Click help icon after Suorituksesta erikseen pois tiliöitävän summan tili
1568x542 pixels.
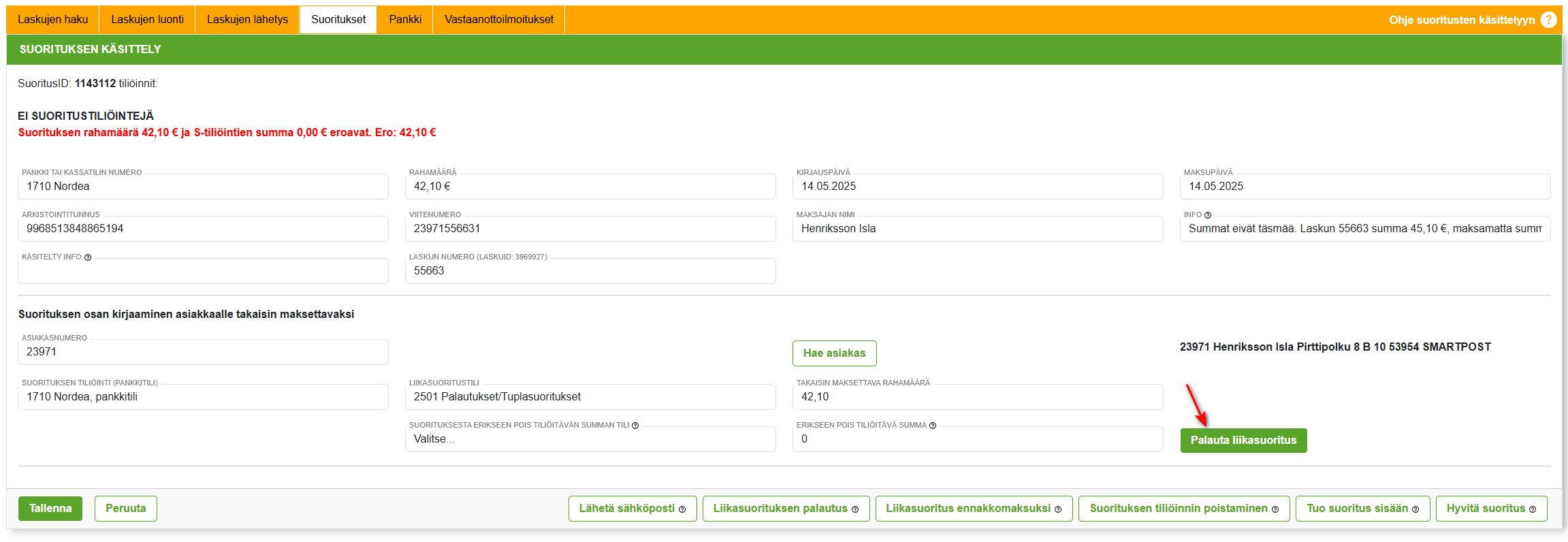[x=635, y=426]
